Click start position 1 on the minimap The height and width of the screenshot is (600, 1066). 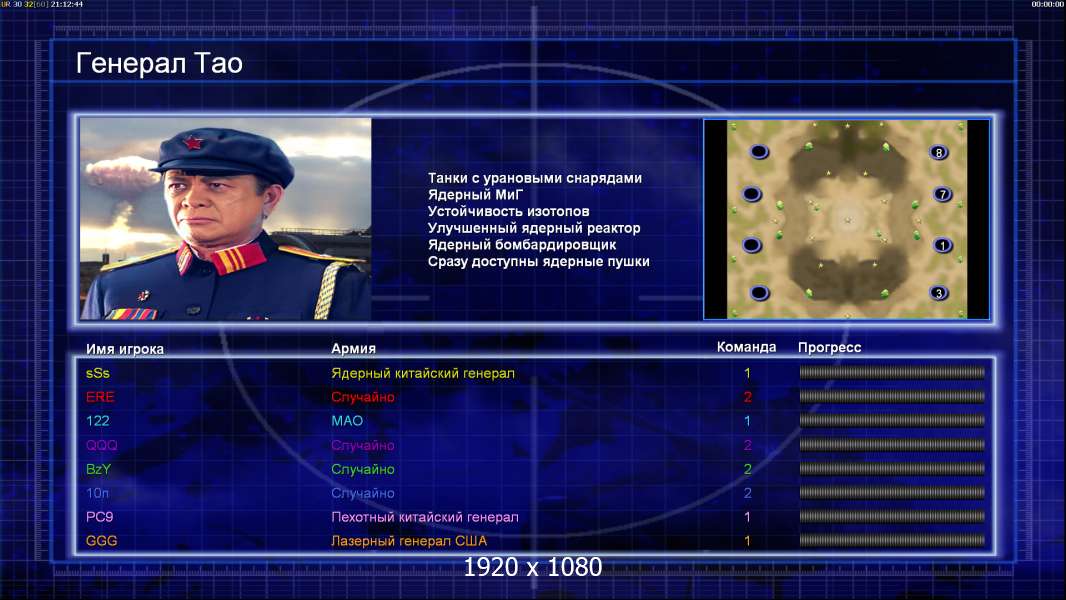click(942, 245)
